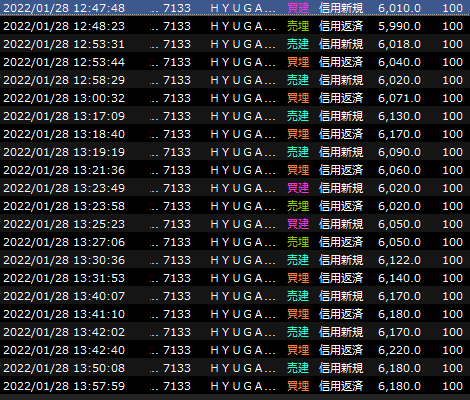Click price 6,010.0 in the 12:47:48 row
470x400 pixels.
pos(399,8)
